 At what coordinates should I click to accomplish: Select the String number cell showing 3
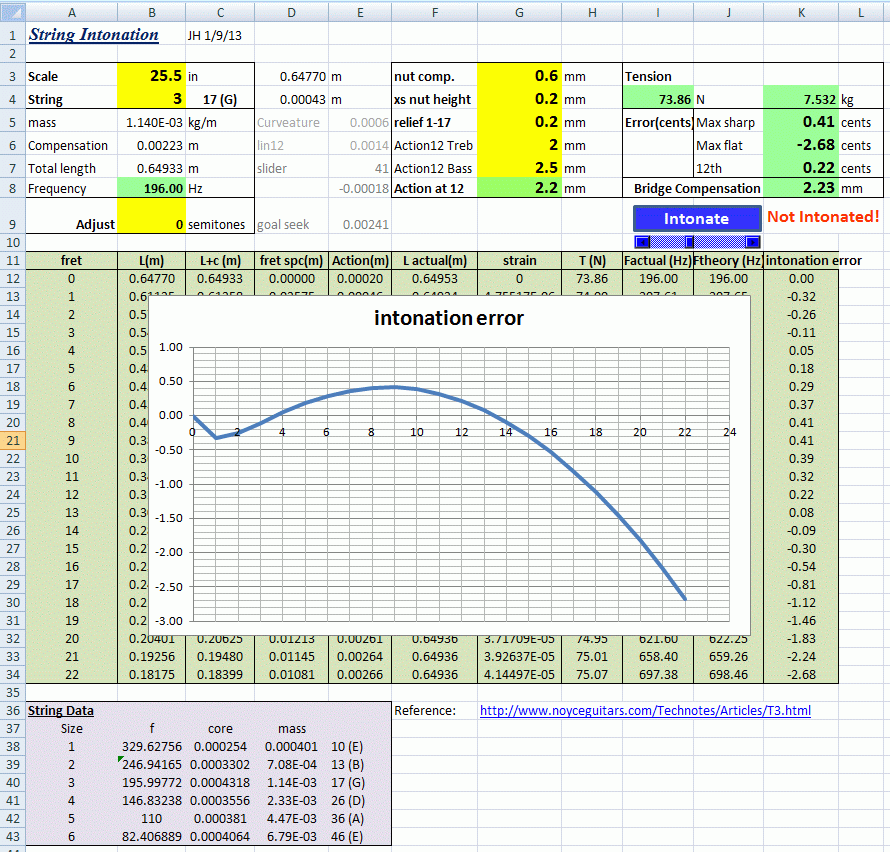click(x=152, y=99)
